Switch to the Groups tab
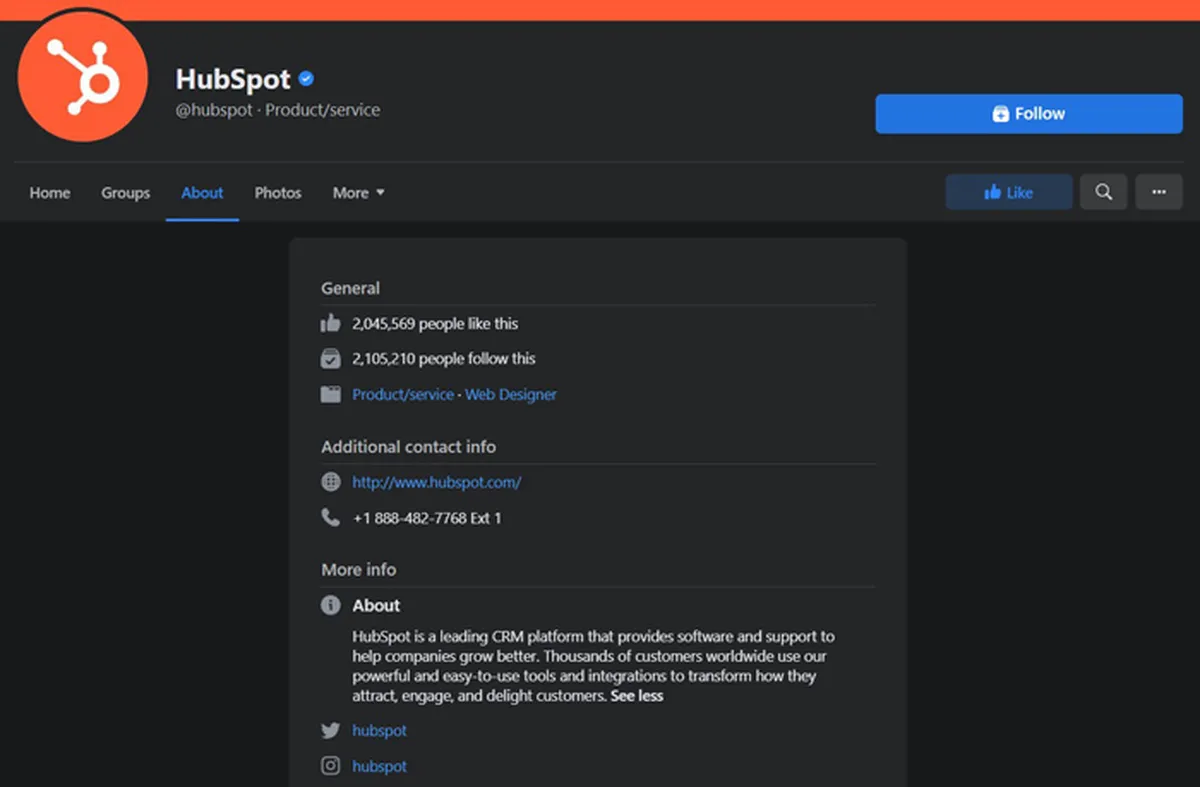This screenshot has width=1200, height=787. (126, 193)
